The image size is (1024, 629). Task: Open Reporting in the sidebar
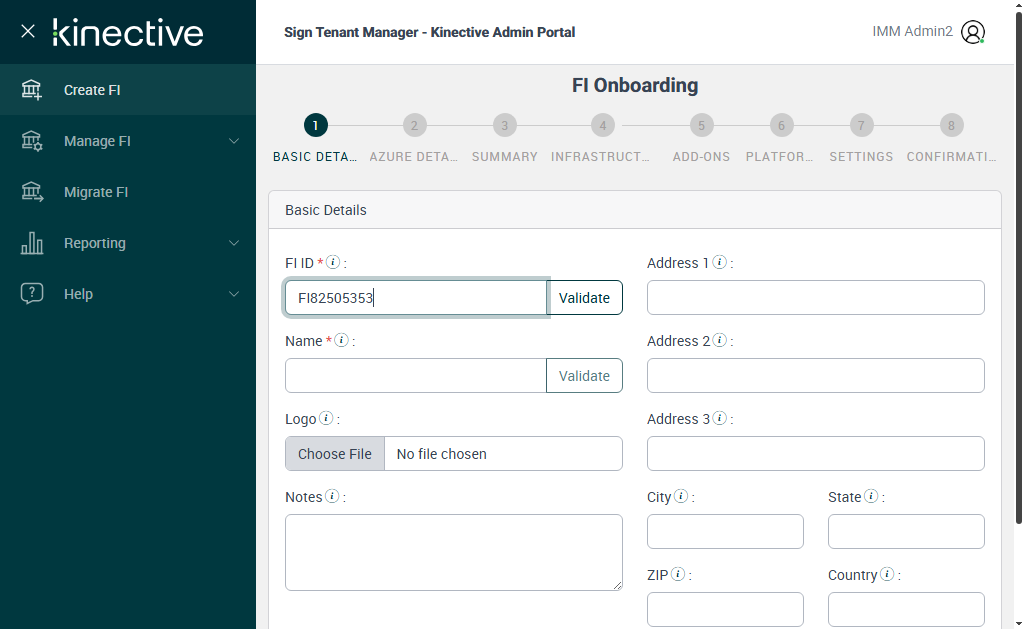click(x=128, y=243)
